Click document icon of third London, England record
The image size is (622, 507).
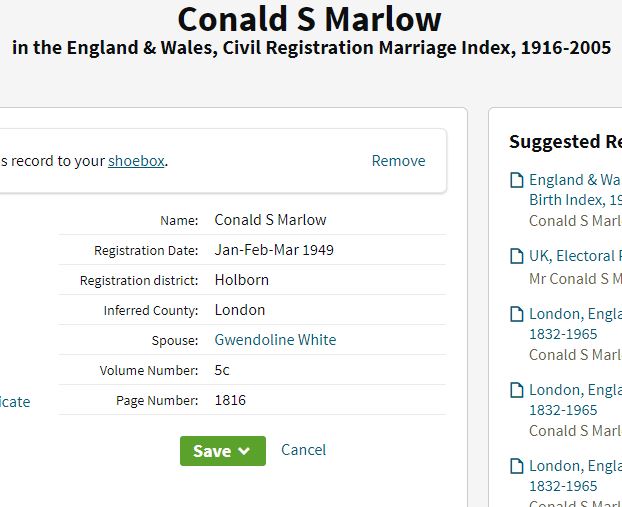[x=516, y=466]
